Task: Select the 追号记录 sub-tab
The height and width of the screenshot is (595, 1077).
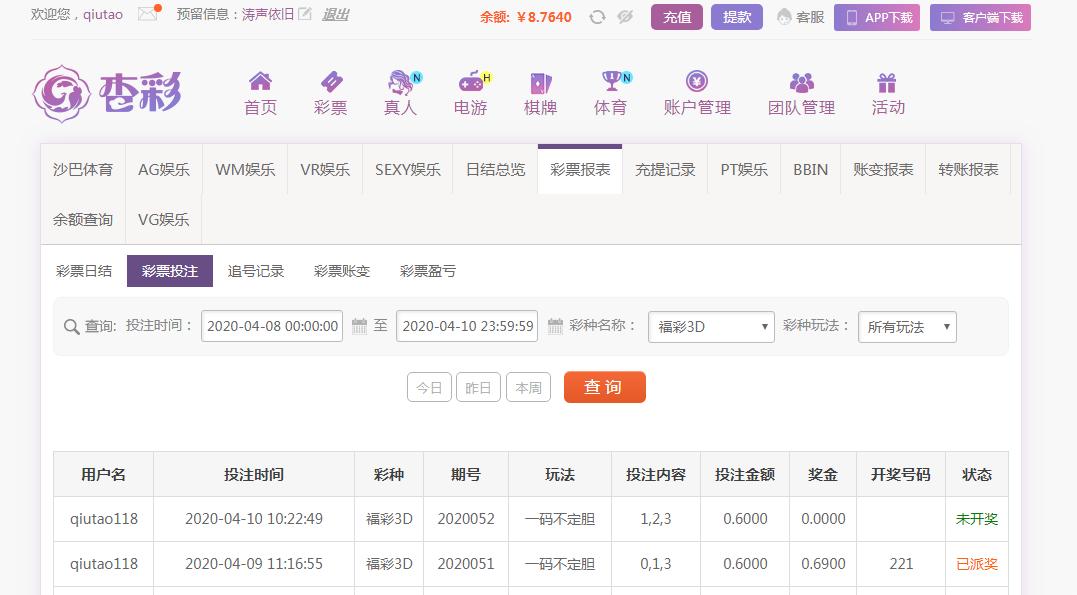Action: click(x=256, y=271)
